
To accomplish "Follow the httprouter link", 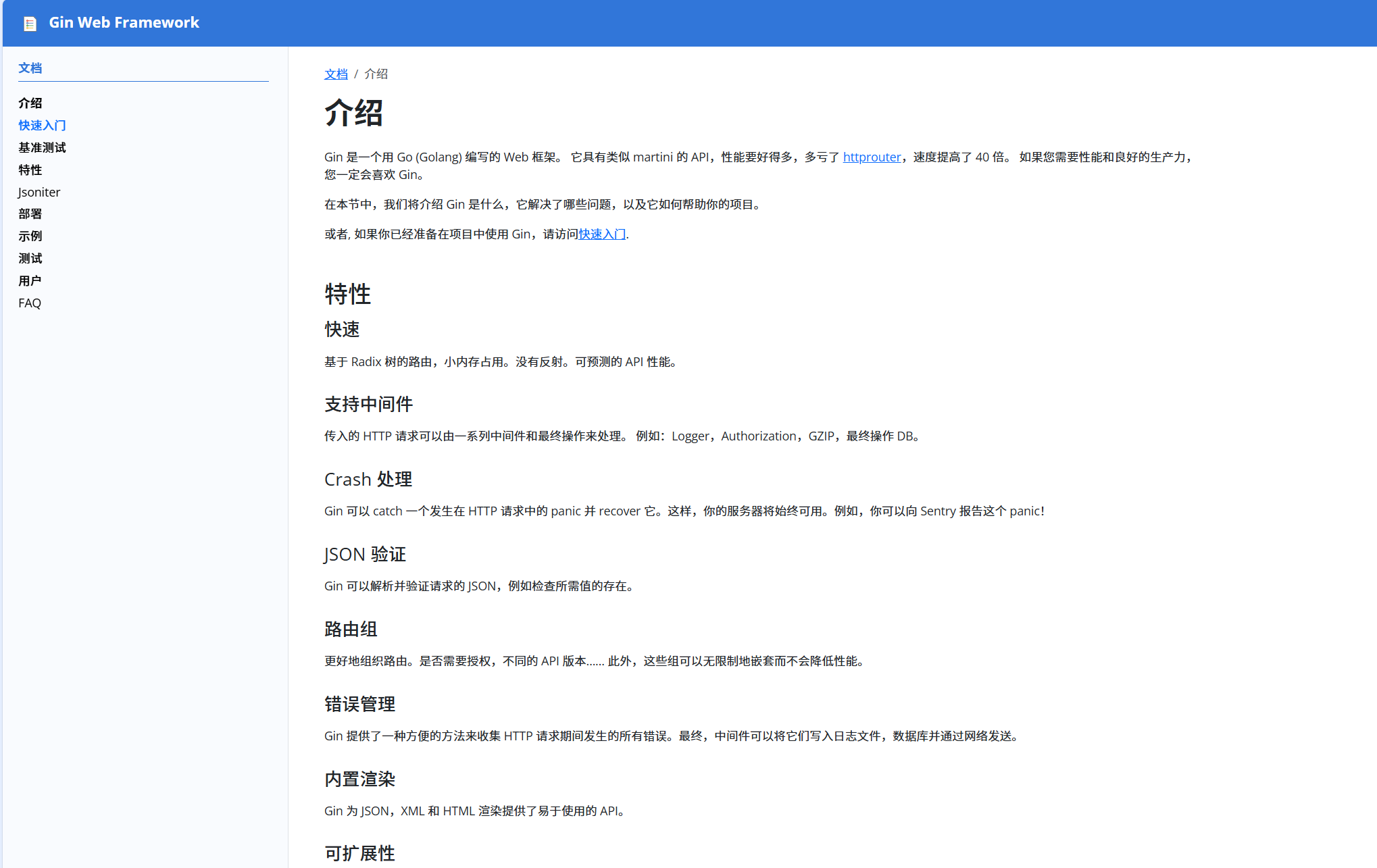I will coord(872,157).
